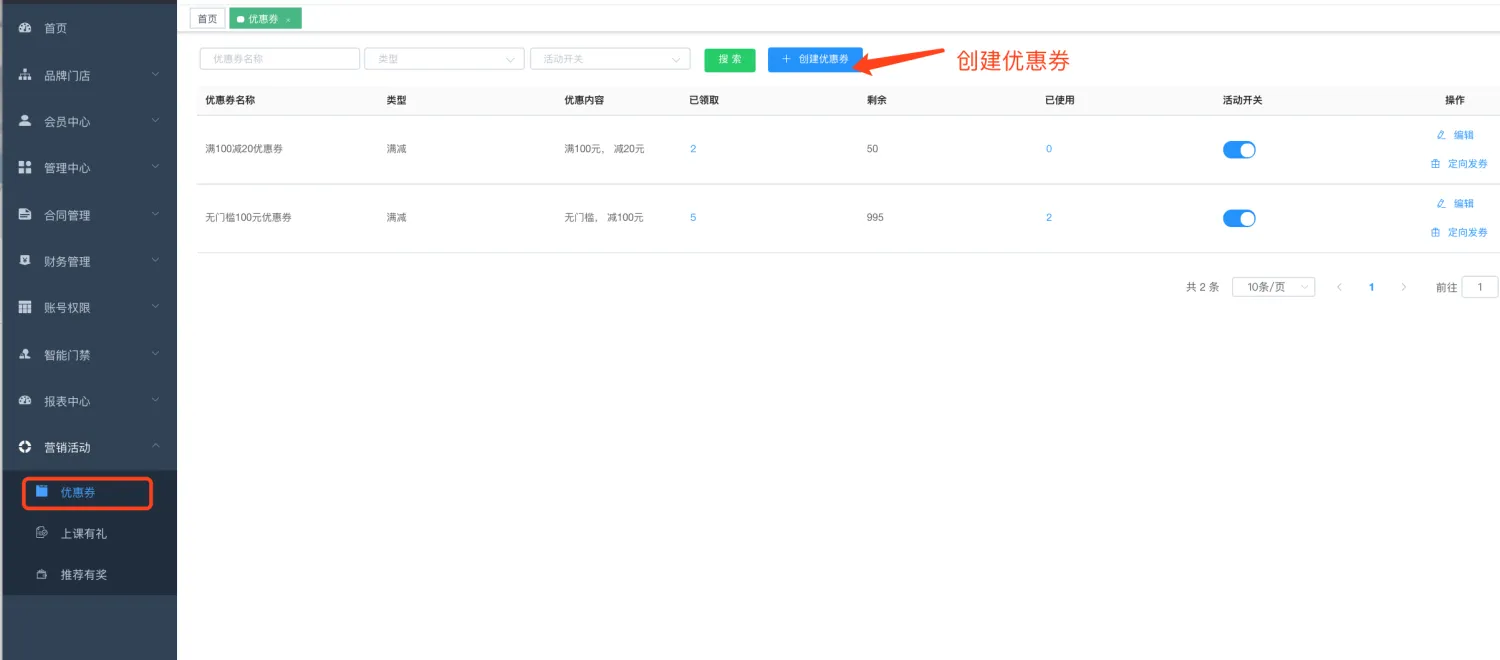Click the 会员中心 person icon
This screenshot has width=1500, height=660.
coord(25,121)
